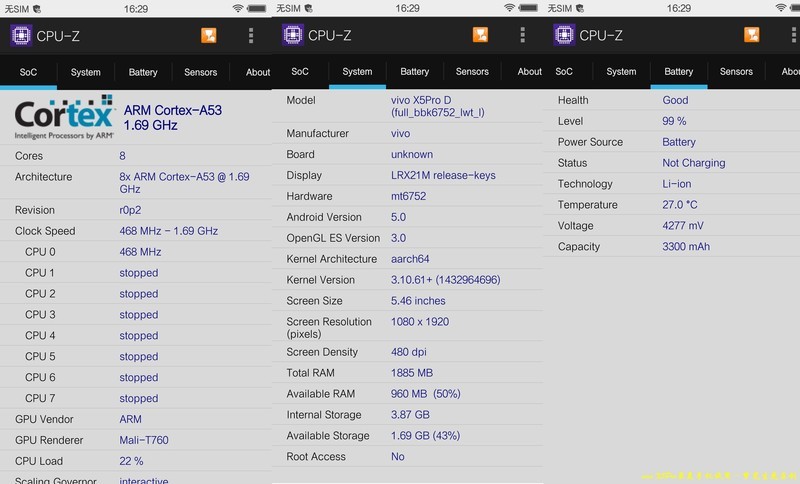Screen dimensions: 800x484
Task: Tap Temperature value '27.0 °C'
Action: pos(680,205)
